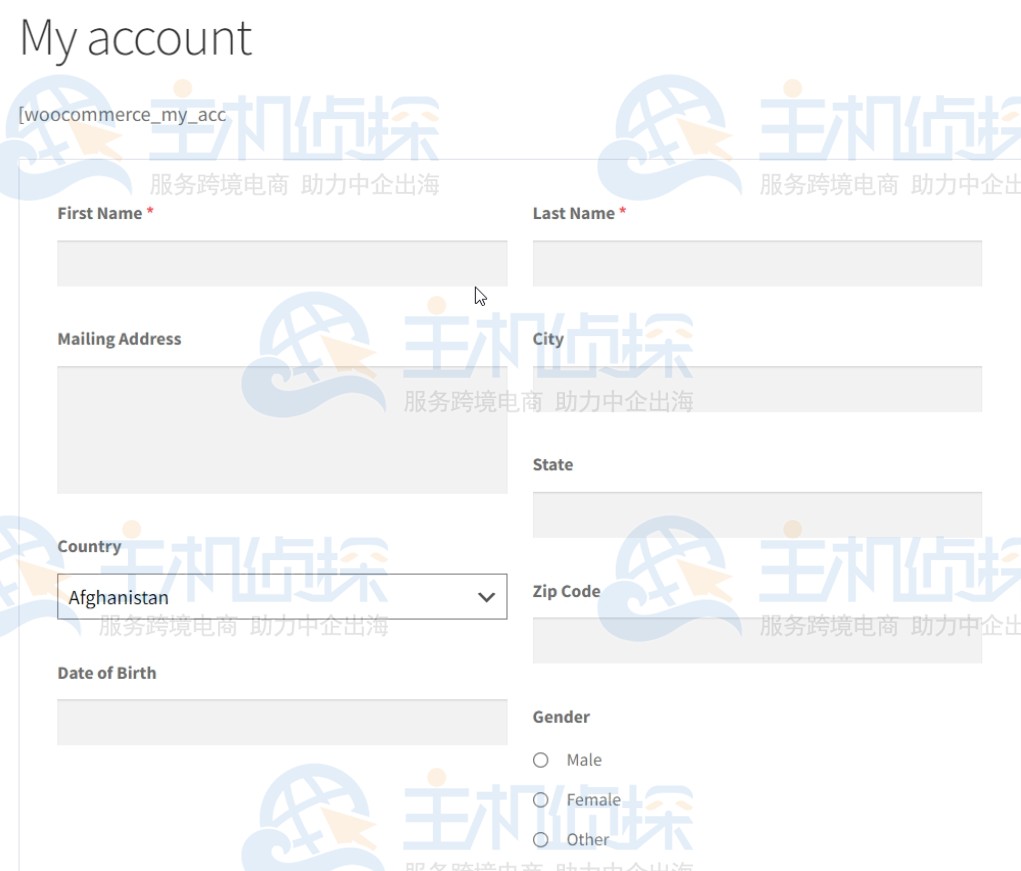Click the Last Name label text

pos(573,213)
